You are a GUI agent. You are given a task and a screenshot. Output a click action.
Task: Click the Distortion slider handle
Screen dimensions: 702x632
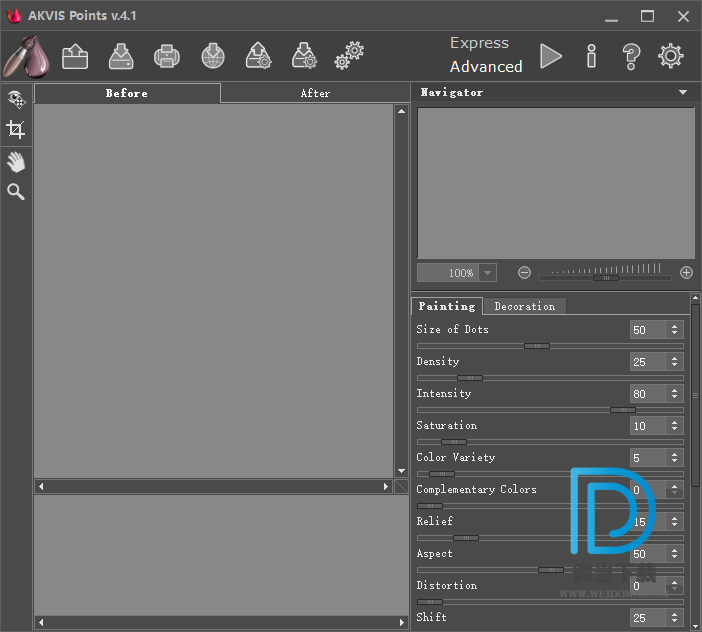click(430, 602)
